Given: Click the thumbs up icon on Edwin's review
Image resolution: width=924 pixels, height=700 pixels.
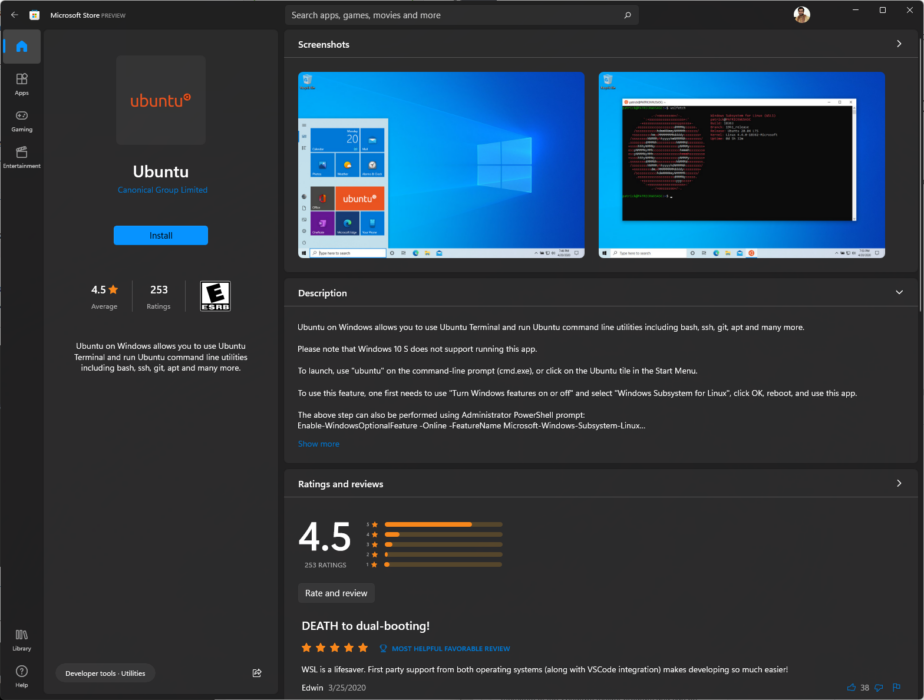Looking at the screenshot, I should click(851, 687).
